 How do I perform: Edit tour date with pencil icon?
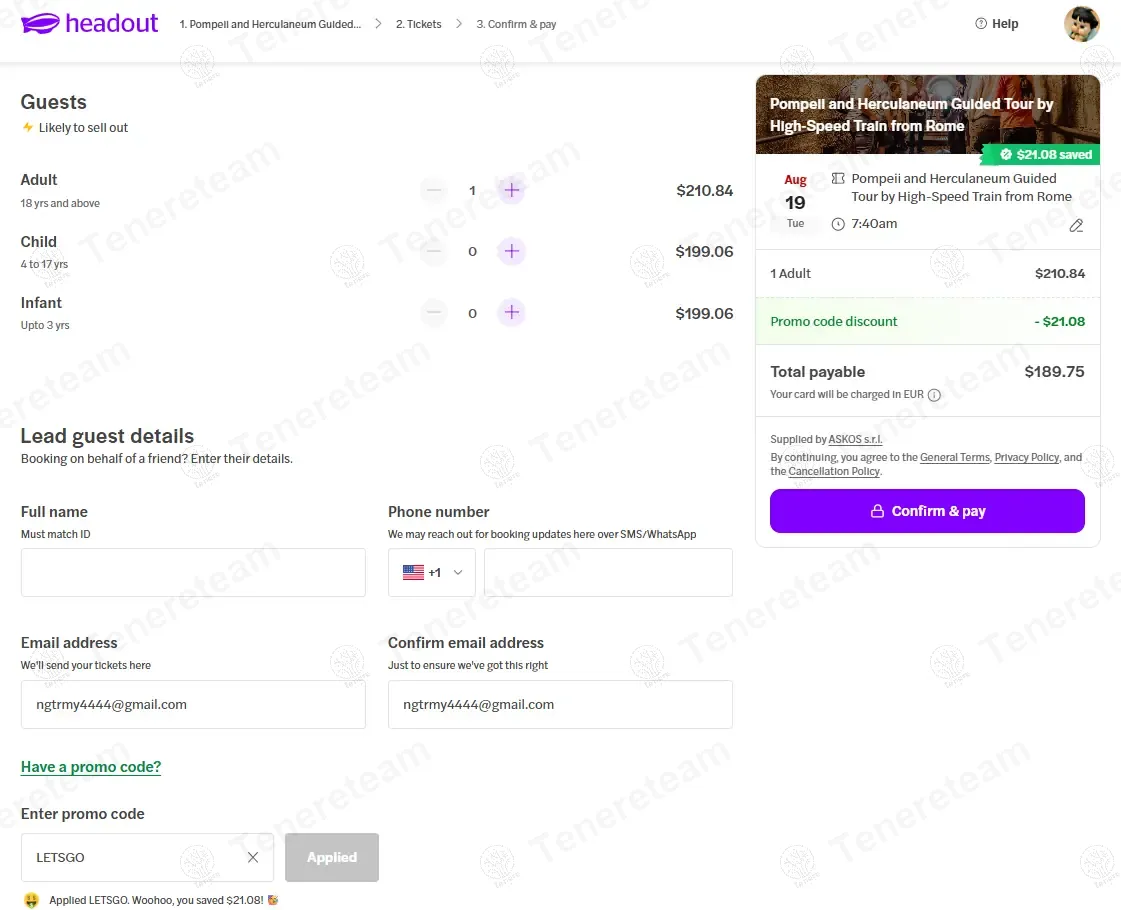point(1076,226)
